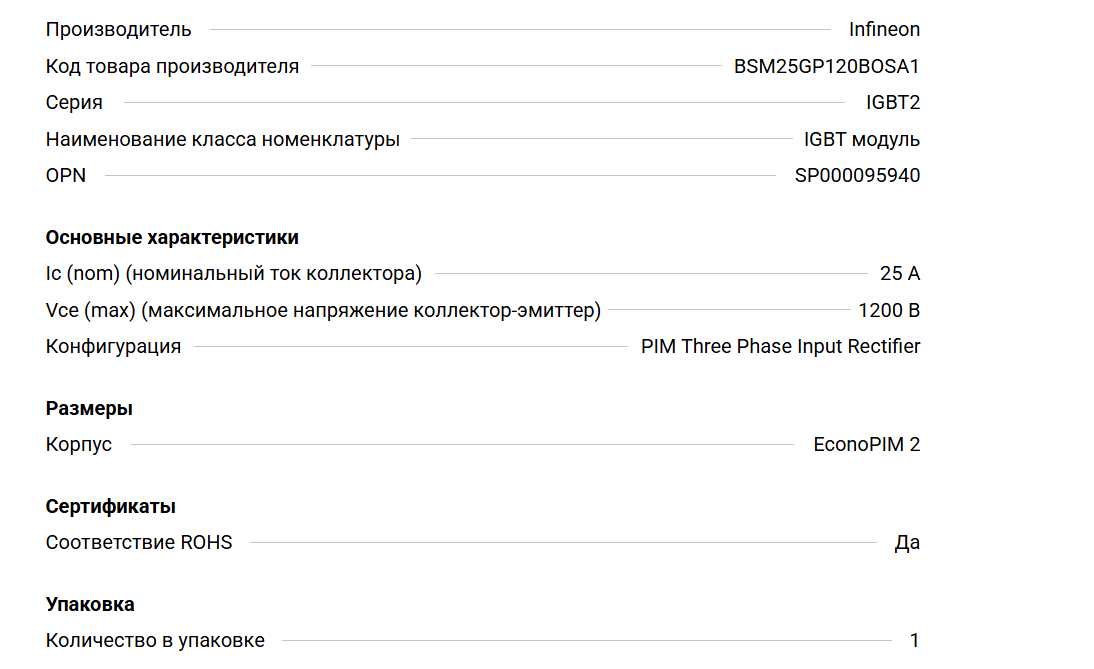This screenshot has height=669, width=1094.
Task: Click the "Ic (nom)" collector current label
Action: click(233, 274)
